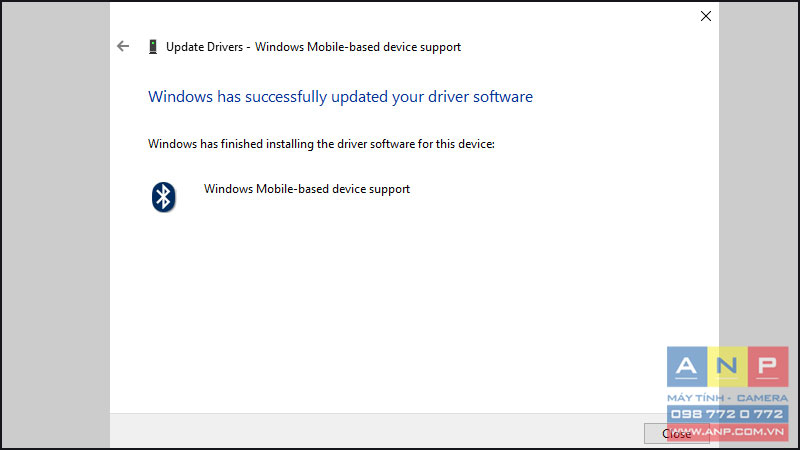
Task: Click the device icon beside Update Drivers title
Action: point(153,47)
